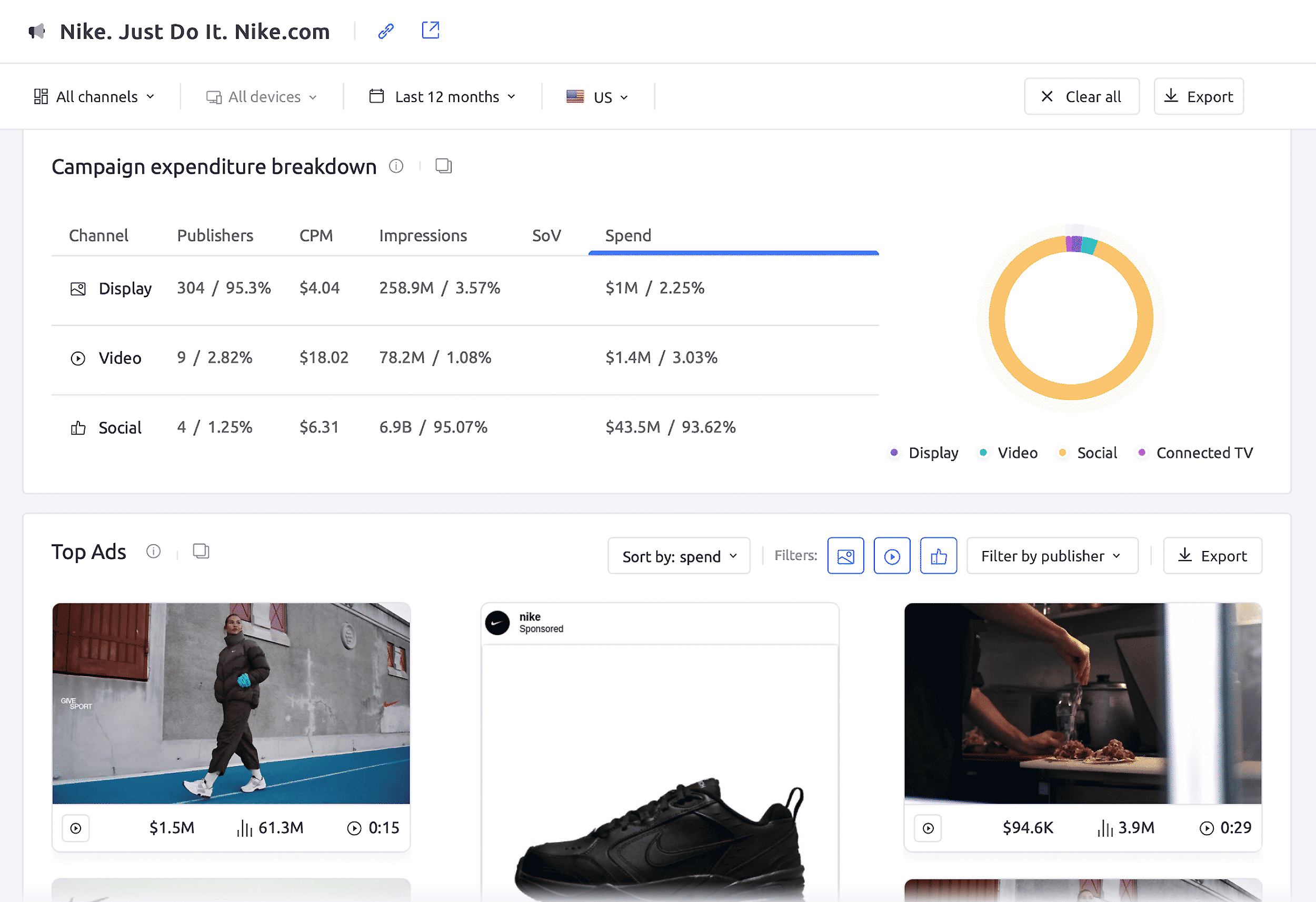Click the copy widget icon next to Top Ads
The height and width of the screenshot is (902, 1316).
[x=200, y=551]
